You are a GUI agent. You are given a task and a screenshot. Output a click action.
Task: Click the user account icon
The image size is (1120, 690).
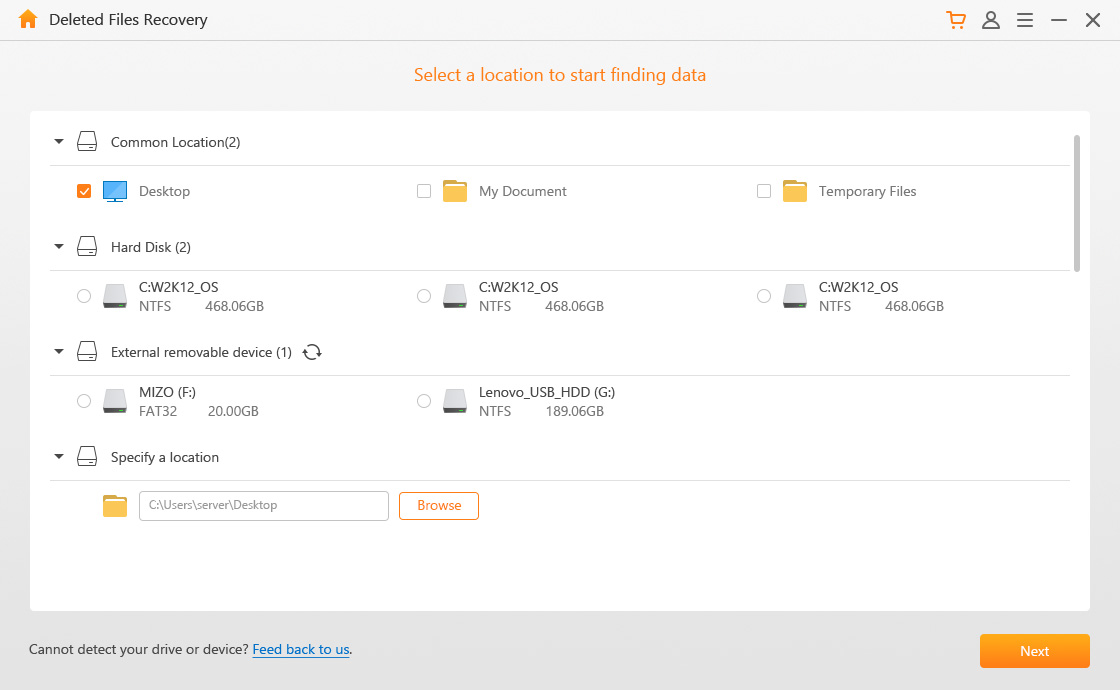tap(991, 20)
